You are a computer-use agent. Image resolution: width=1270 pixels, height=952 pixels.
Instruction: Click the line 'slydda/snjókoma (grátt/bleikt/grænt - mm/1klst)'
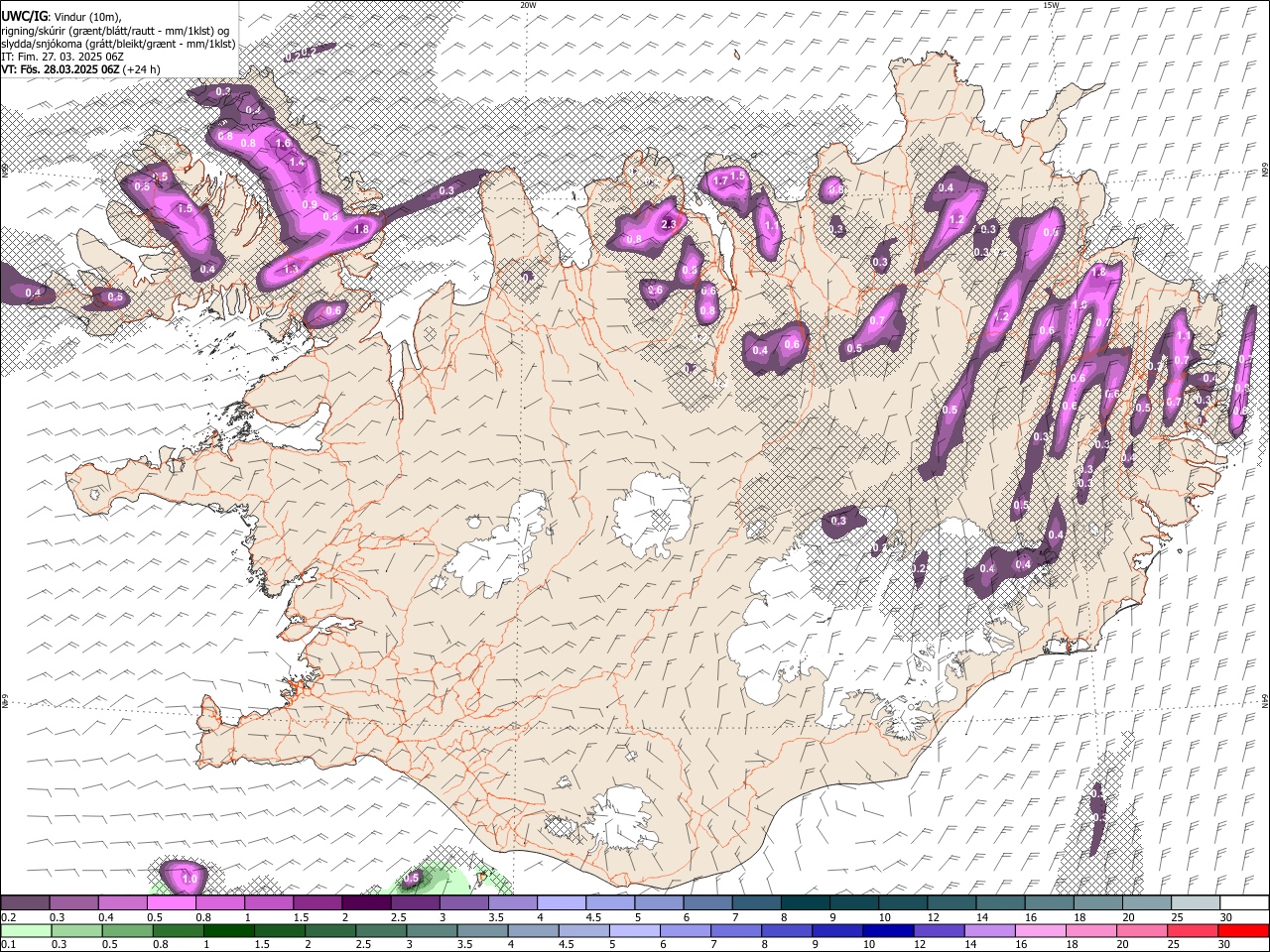(118, 44)
